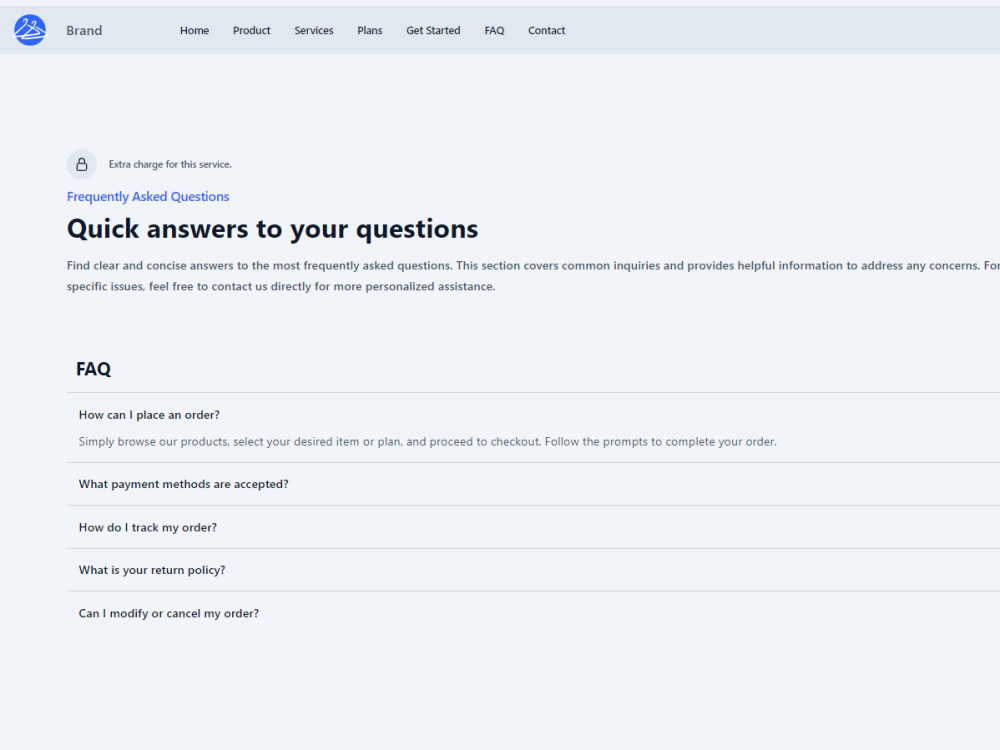This screenshot has width=1000, height=750.
Task: Click the lock icon beside Extra charge
Action: (82, 165)
